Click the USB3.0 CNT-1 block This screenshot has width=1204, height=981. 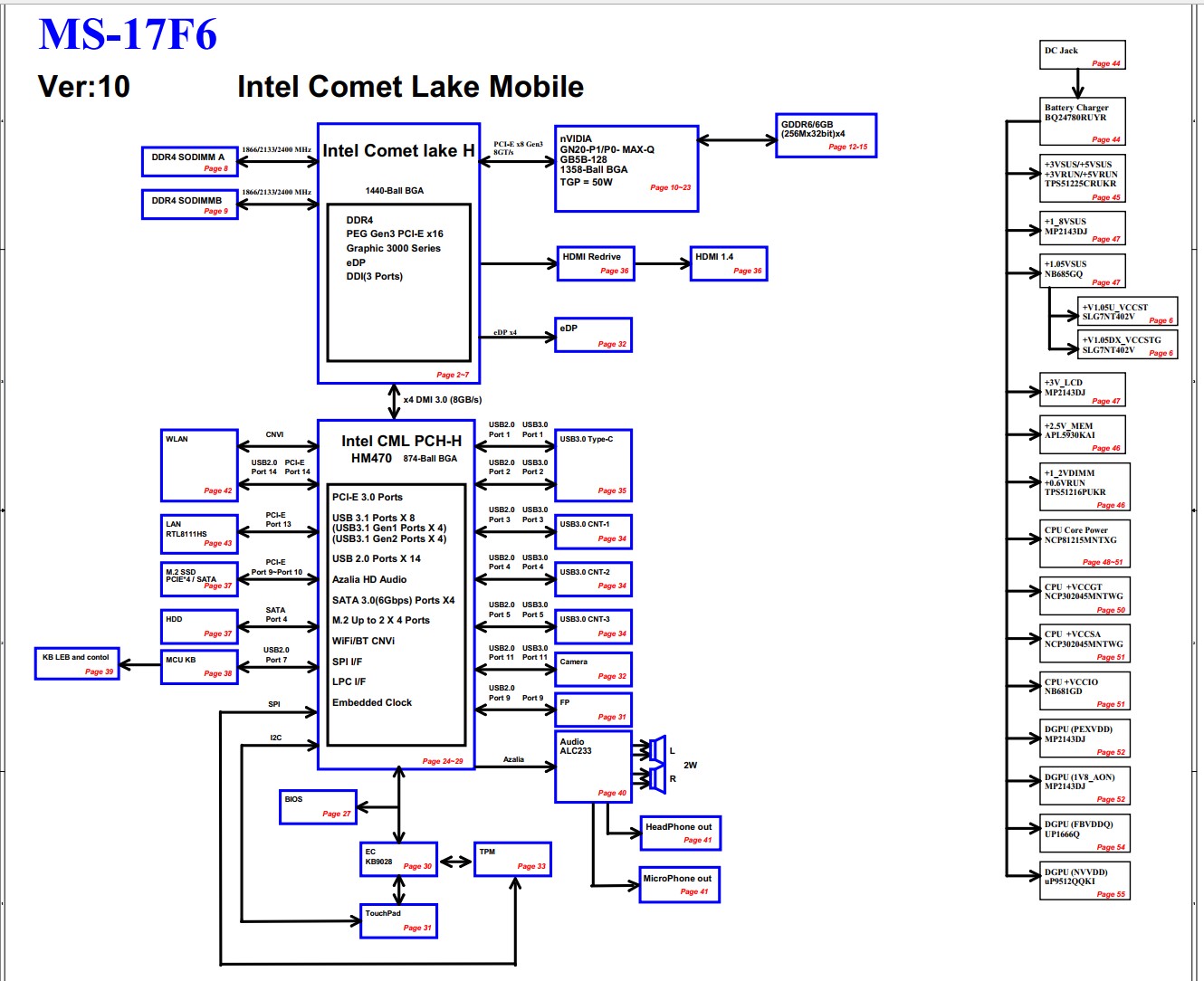click(x=593, y=531)
